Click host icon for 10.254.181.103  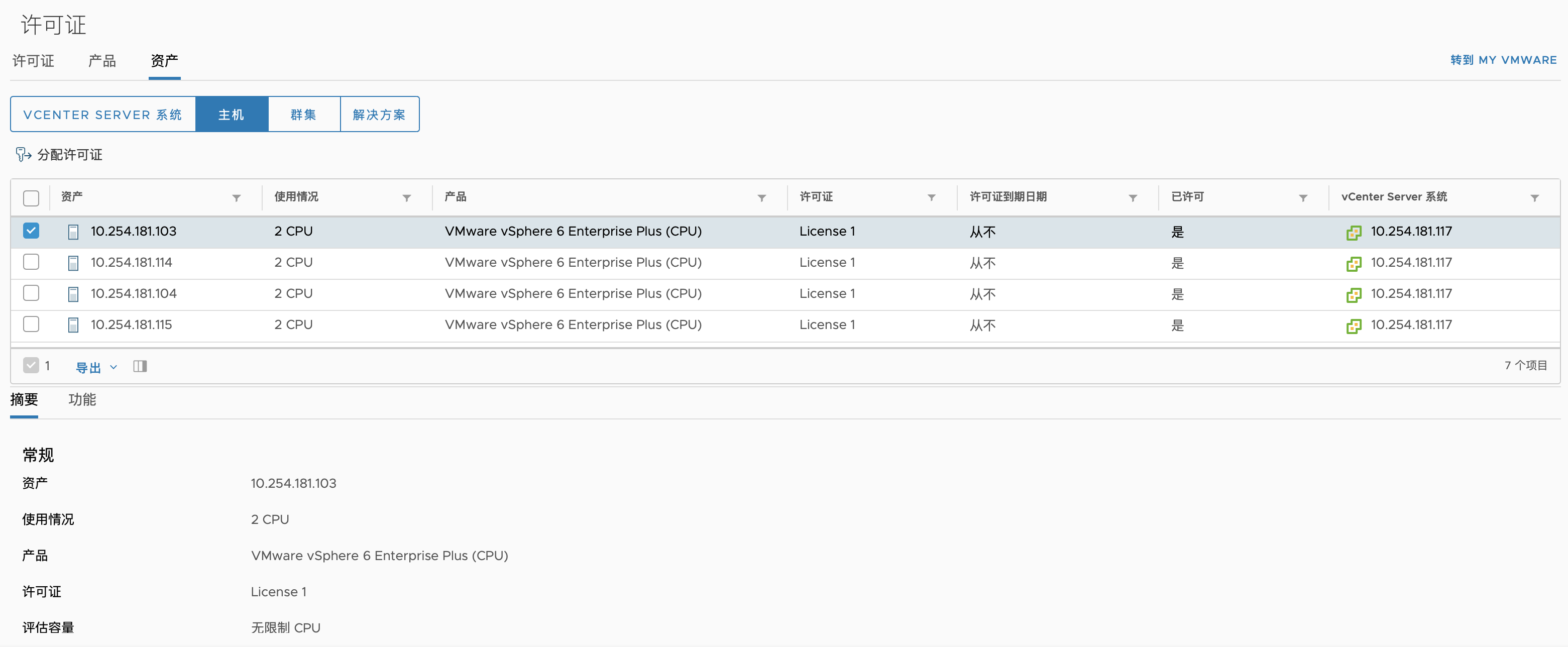tap(73, 232)
